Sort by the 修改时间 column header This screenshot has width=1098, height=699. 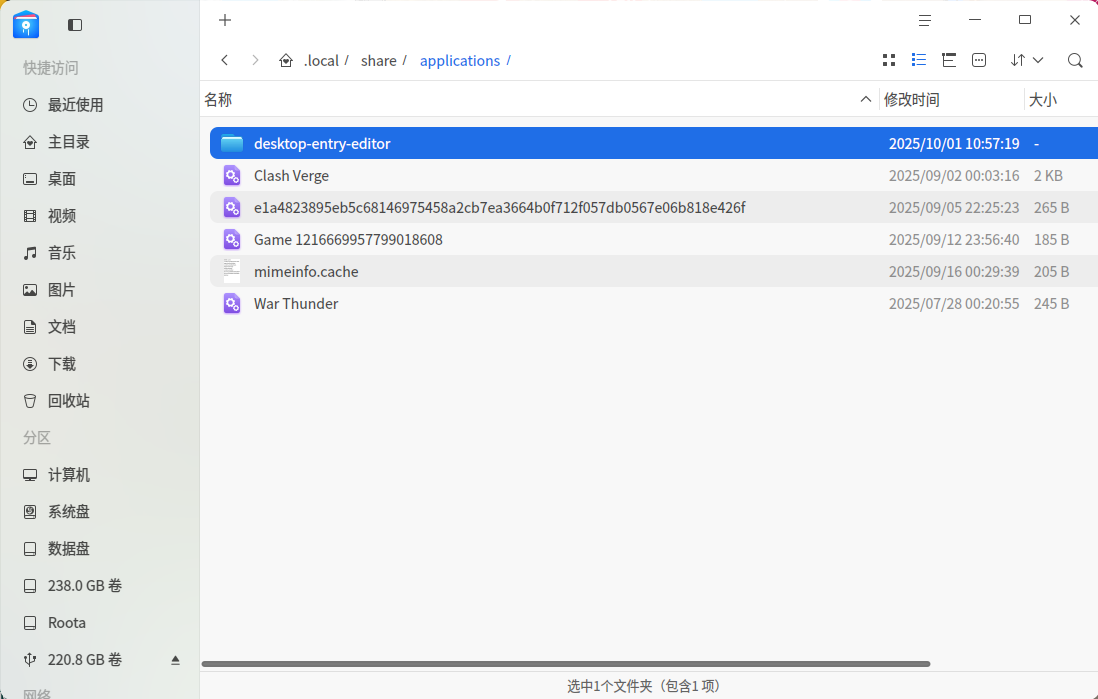pos(911,99)
